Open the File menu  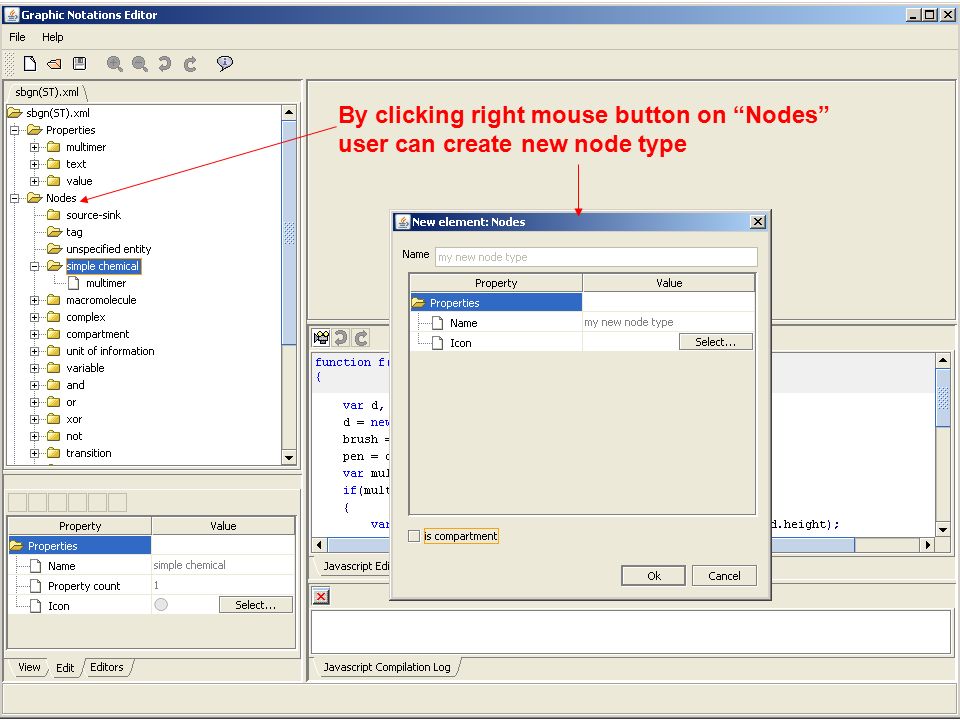pyautogui.click(x=17, y=37)
